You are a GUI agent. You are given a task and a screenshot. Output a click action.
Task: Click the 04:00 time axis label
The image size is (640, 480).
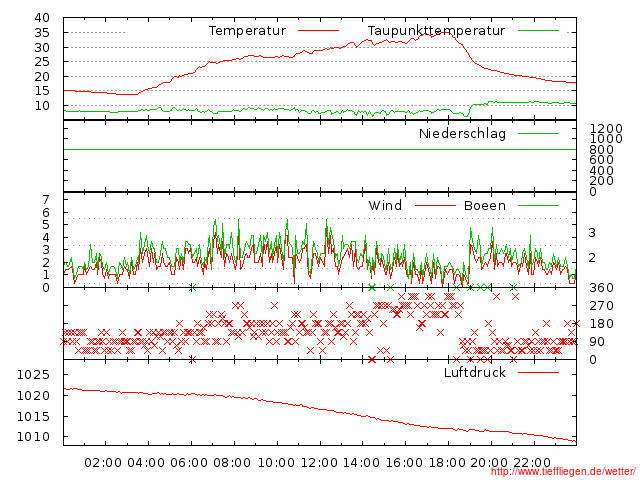click(x=146, y=463)
